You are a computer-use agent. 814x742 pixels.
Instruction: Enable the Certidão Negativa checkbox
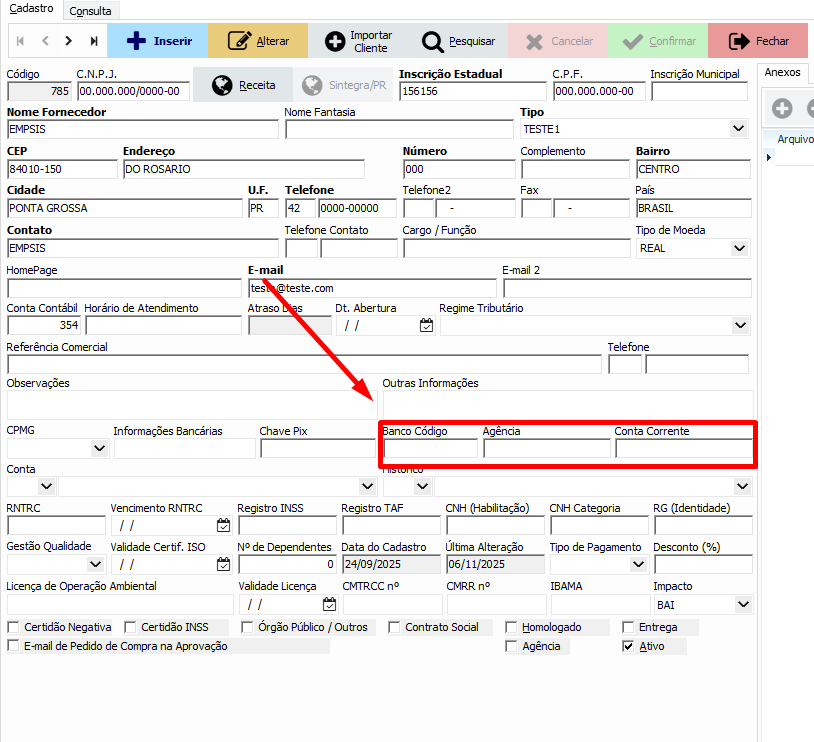tap(13, 627)
